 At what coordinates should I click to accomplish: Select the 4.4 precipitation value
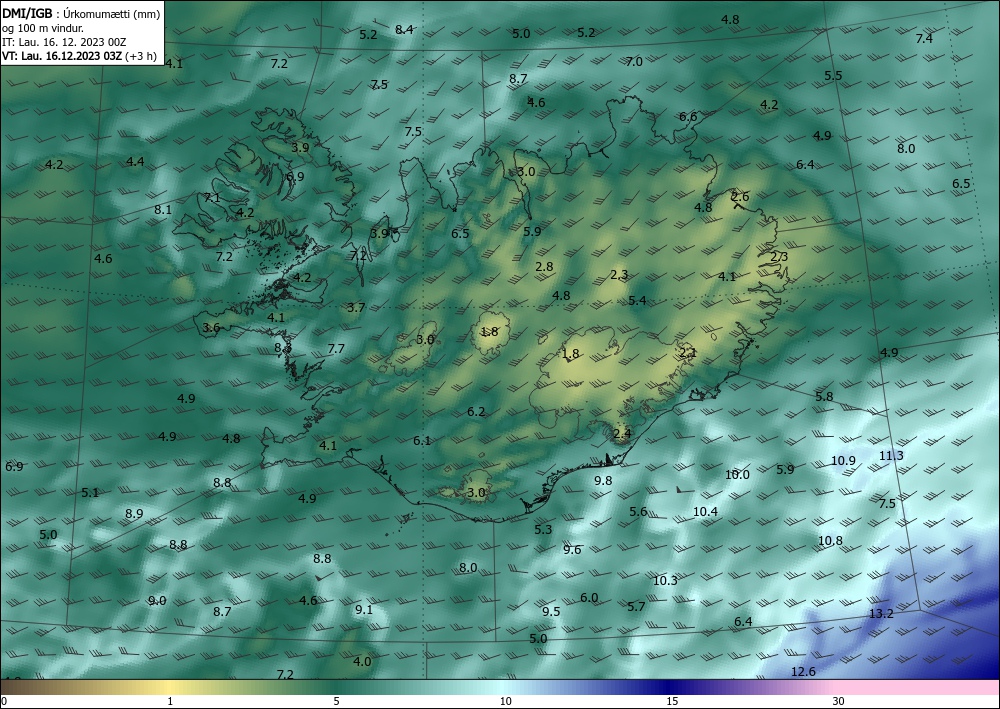pos(135,162)
